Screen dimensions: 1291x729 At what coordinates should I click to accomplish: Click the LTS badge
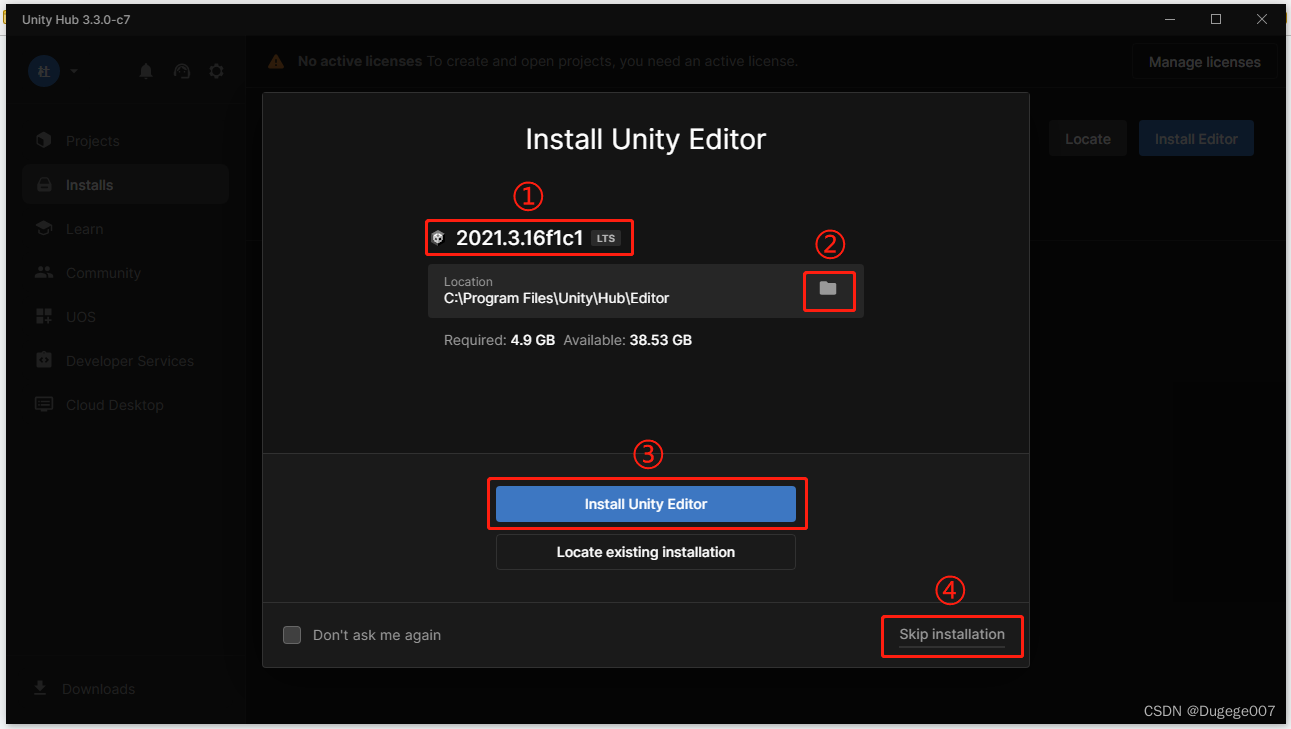click(606, 238)
